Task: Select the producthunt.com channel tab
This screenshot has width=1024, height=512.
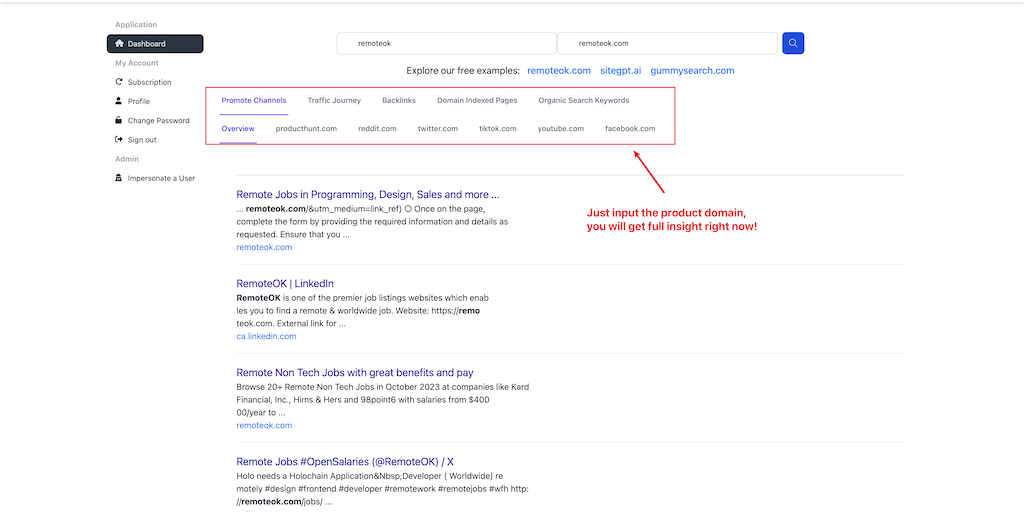Action: [306, 129]
